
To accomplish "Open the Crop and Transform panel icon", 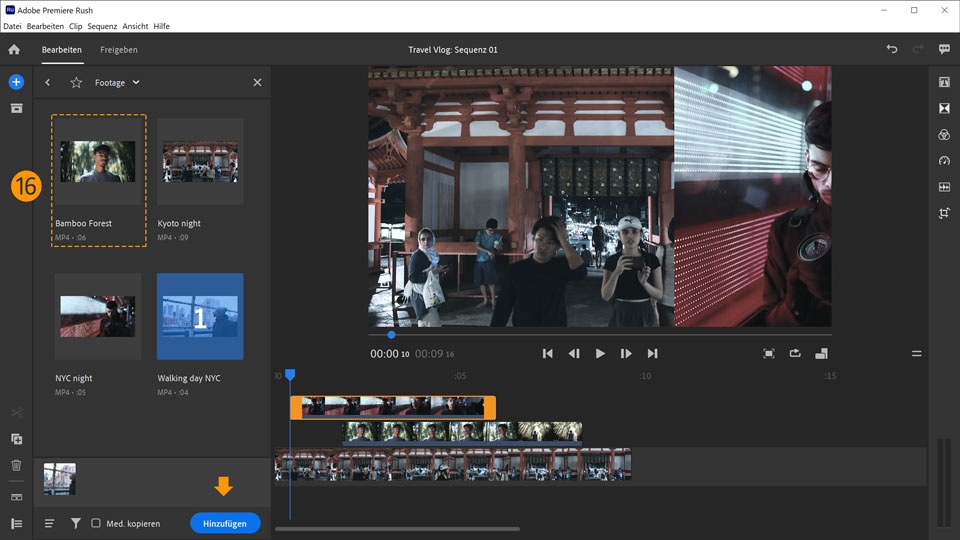I will 944,213.
